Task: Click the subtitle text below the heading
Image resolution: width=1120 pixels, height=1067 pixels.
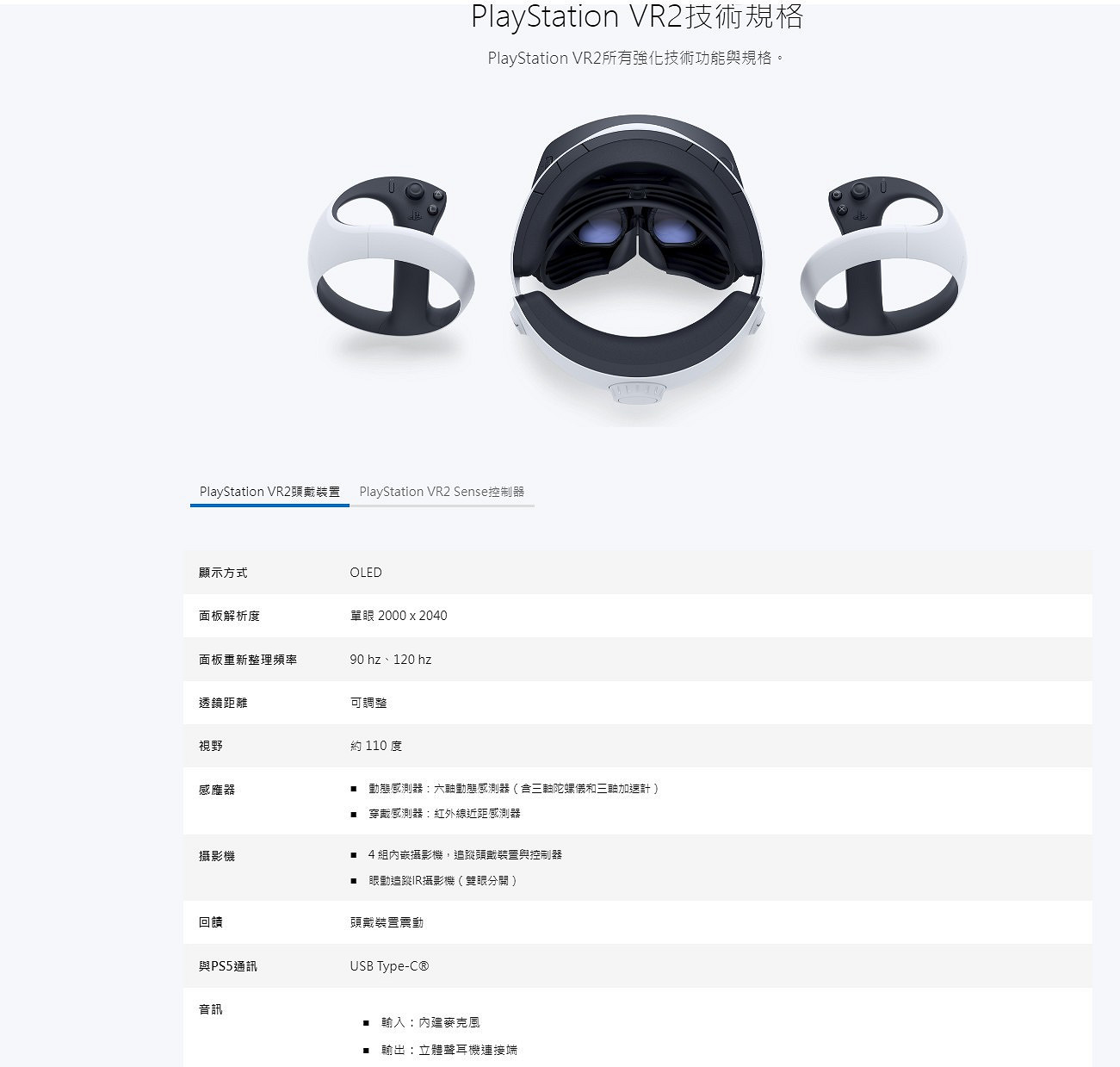Action: (635, 59)
